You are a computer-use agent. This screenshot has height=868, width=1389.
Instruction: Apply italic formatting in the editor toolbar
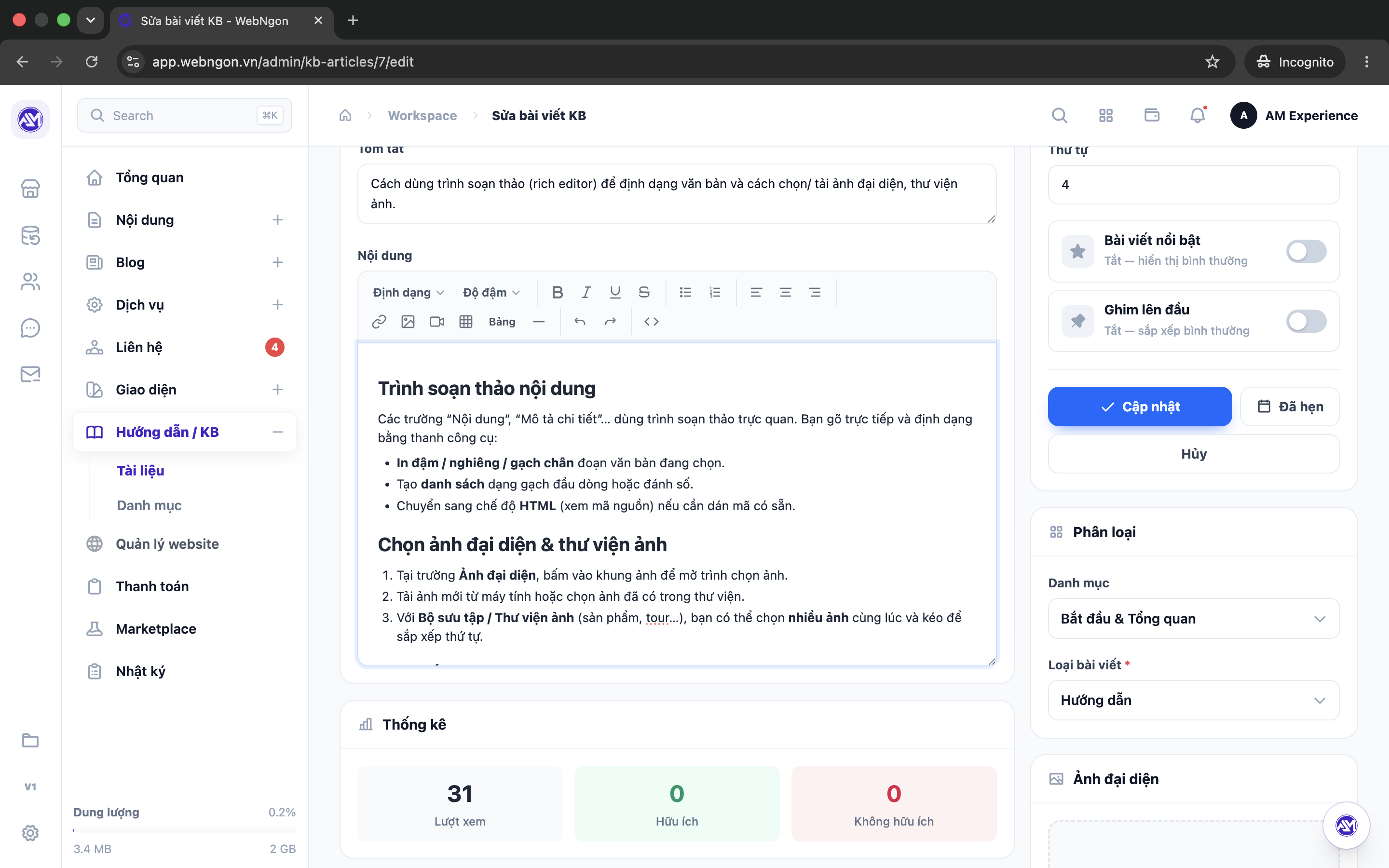point(586,292)
